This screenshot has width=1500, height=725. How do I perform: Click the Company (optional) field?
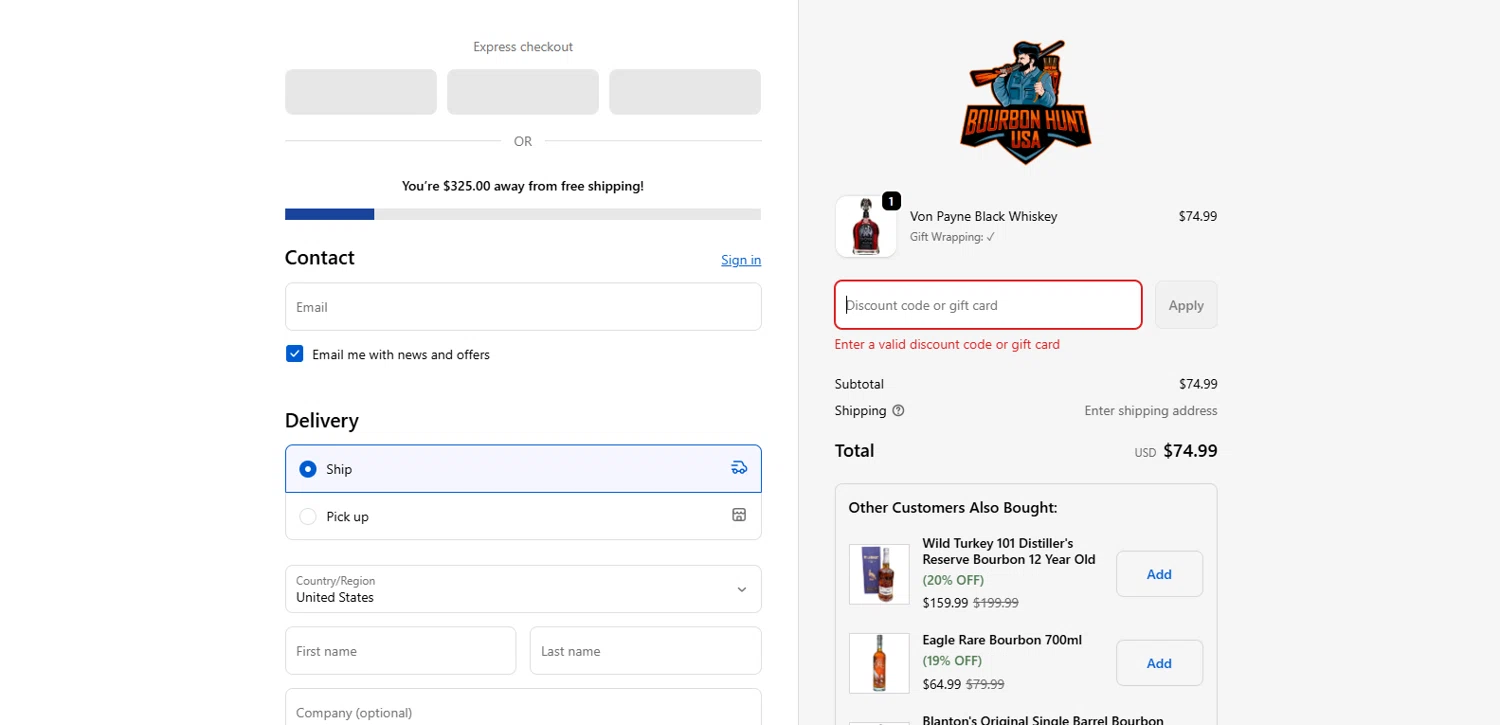[523, 707]
